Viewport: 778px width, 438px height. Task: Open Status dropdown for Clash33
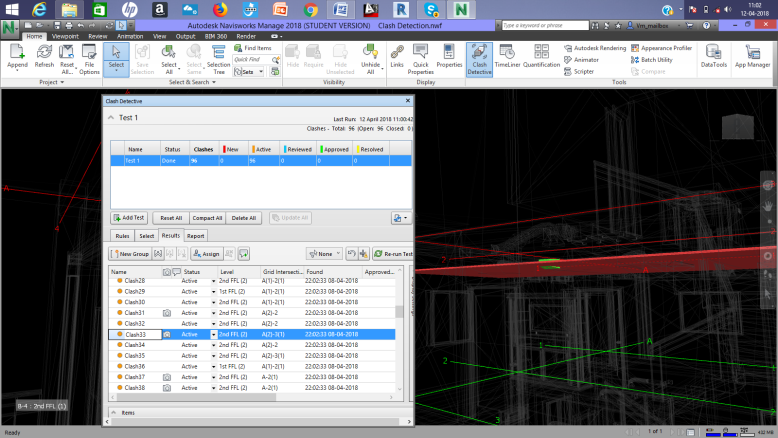(x=213, y=334)
